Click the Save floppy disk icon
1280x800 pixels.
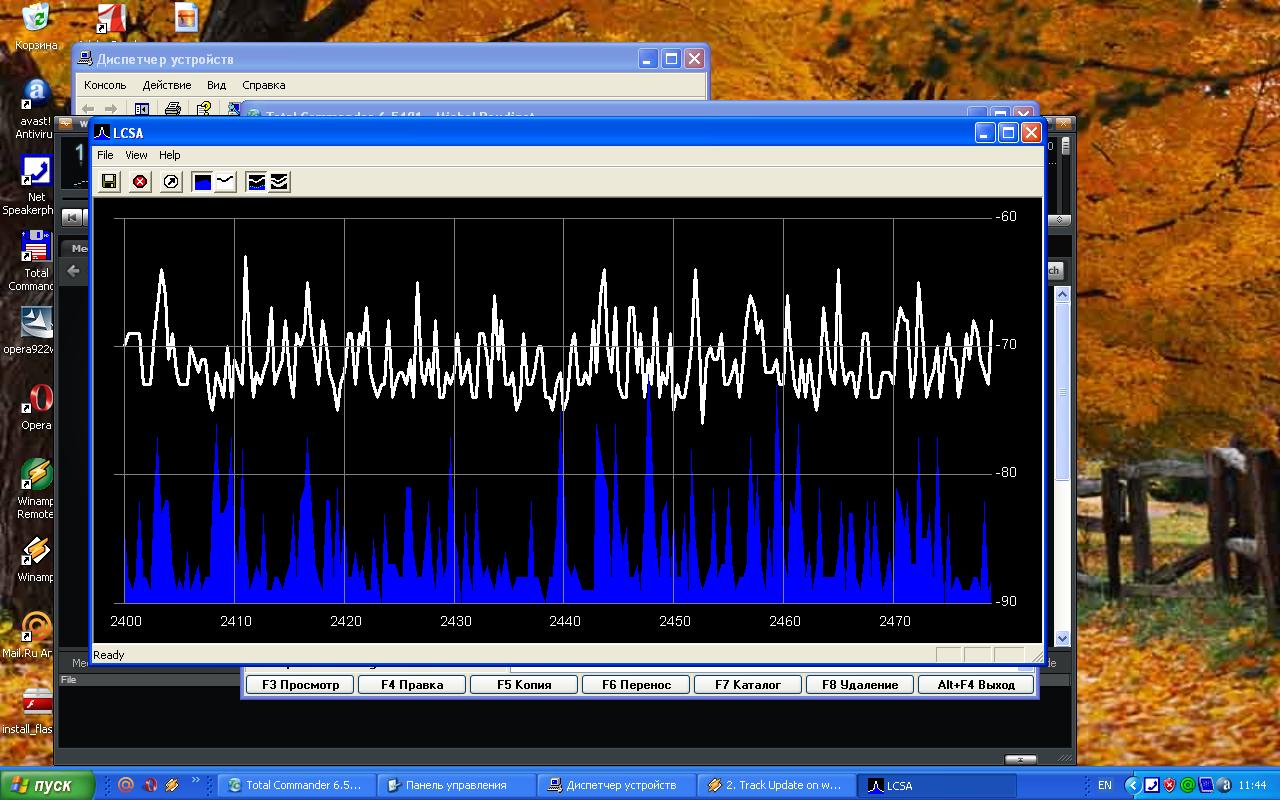(x=109, y=181)
